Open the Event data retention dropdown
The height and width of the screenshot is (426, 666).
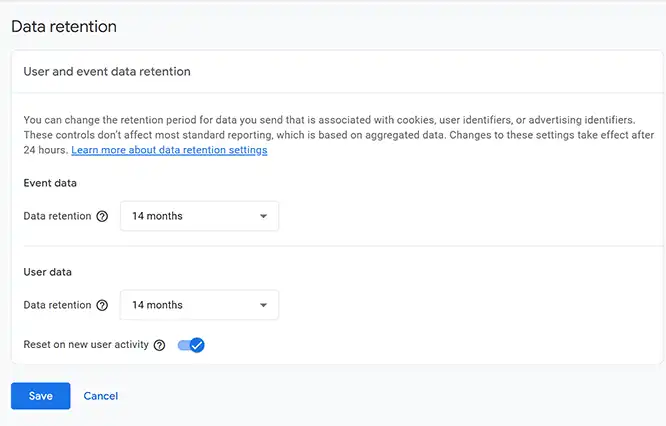pos(199,216)
